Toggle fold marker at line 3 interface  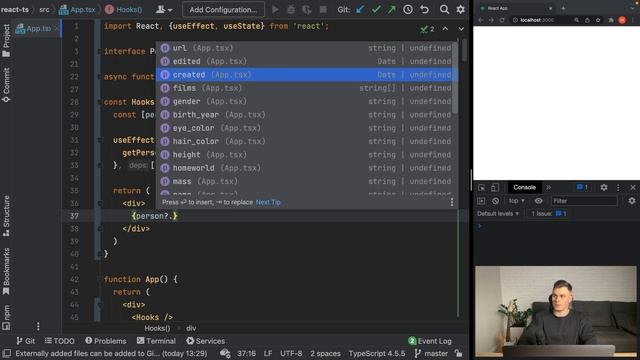(100, 51)
